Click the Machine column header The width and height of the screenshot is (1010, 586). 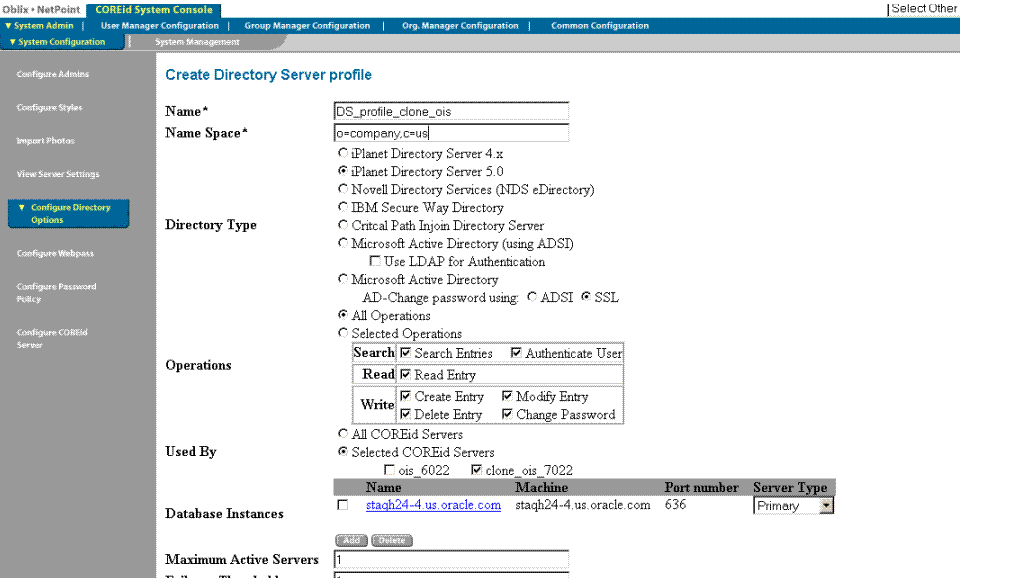pyautogui.click(x=541, y=487)
